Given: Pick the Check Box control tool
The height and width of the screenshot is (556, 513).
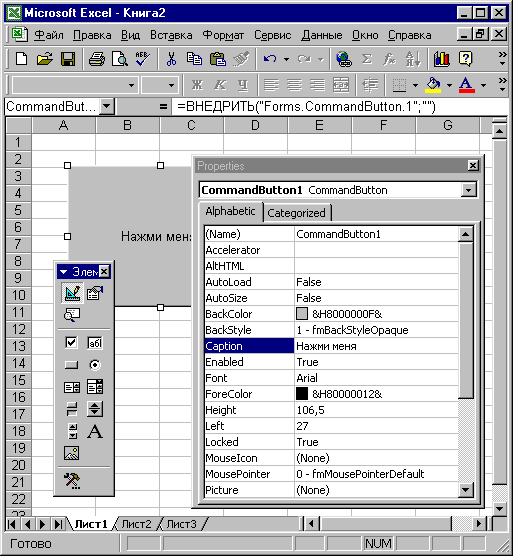Looking at the screenshot, I should click(x=71, y=342).
